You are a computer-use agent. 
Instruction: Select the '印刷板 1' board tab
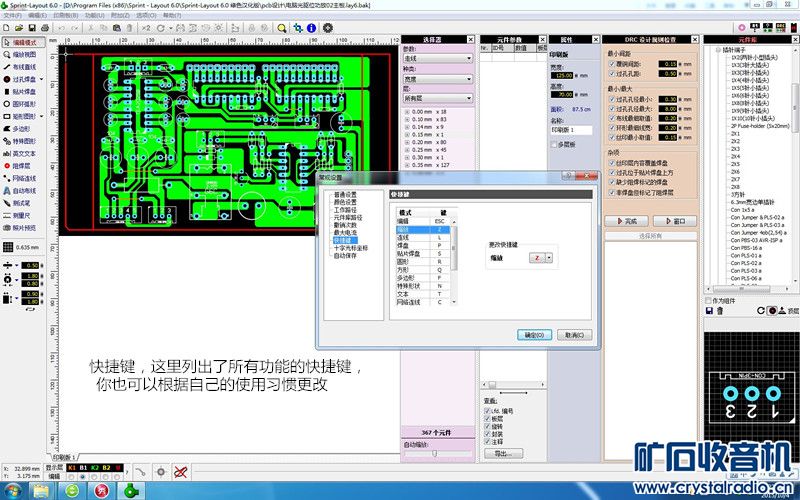point(63,457)
